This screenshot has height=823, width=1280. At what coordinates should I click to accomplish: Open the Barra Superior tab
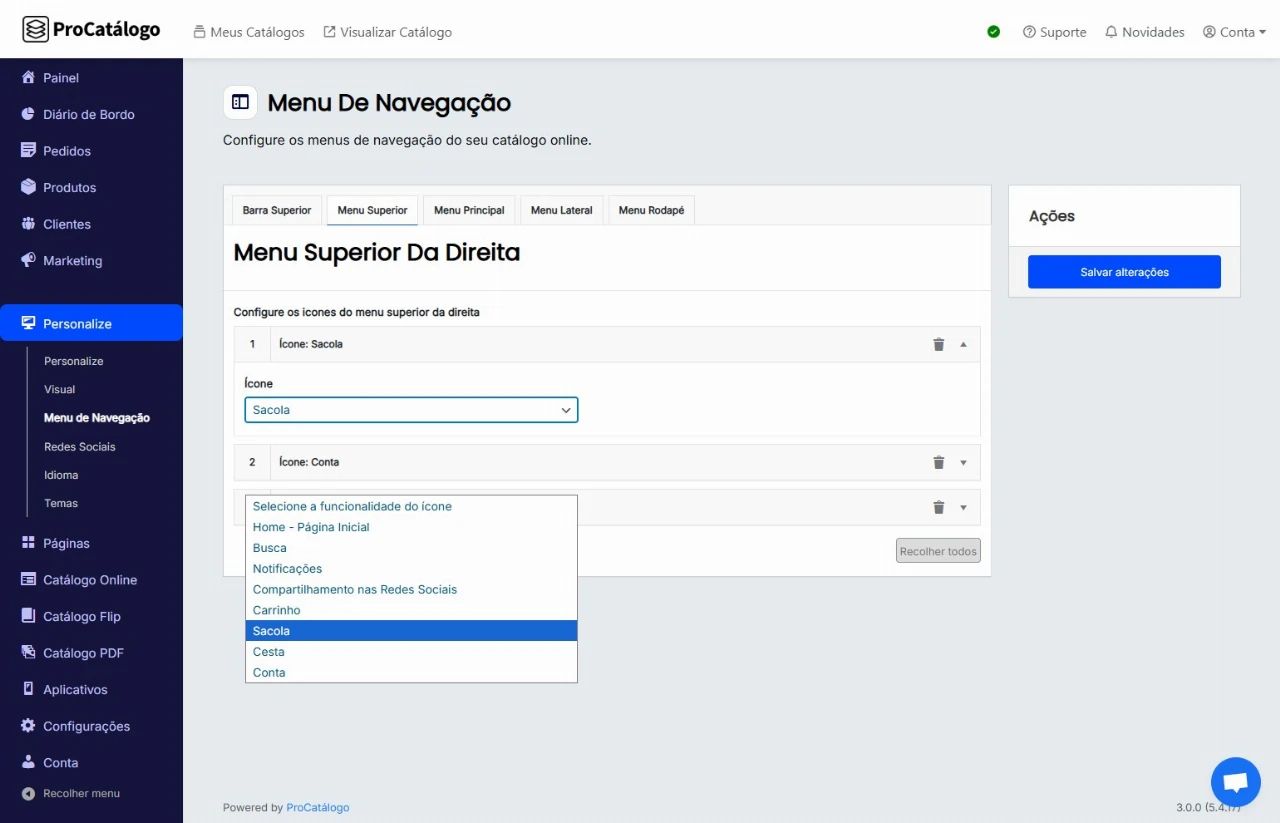pyautogui.click(x=276, y=210)
